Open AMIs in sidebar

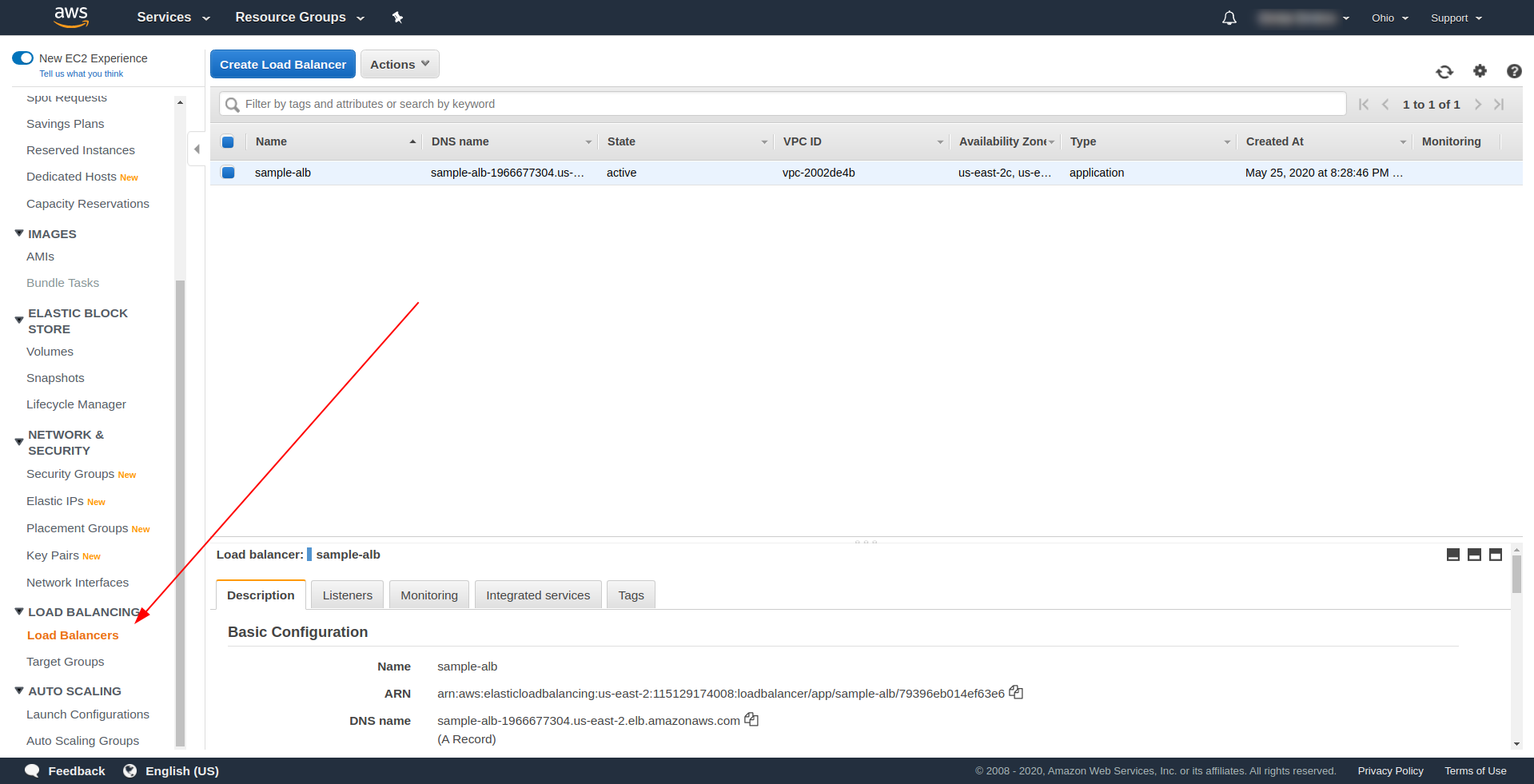point(40,257)
